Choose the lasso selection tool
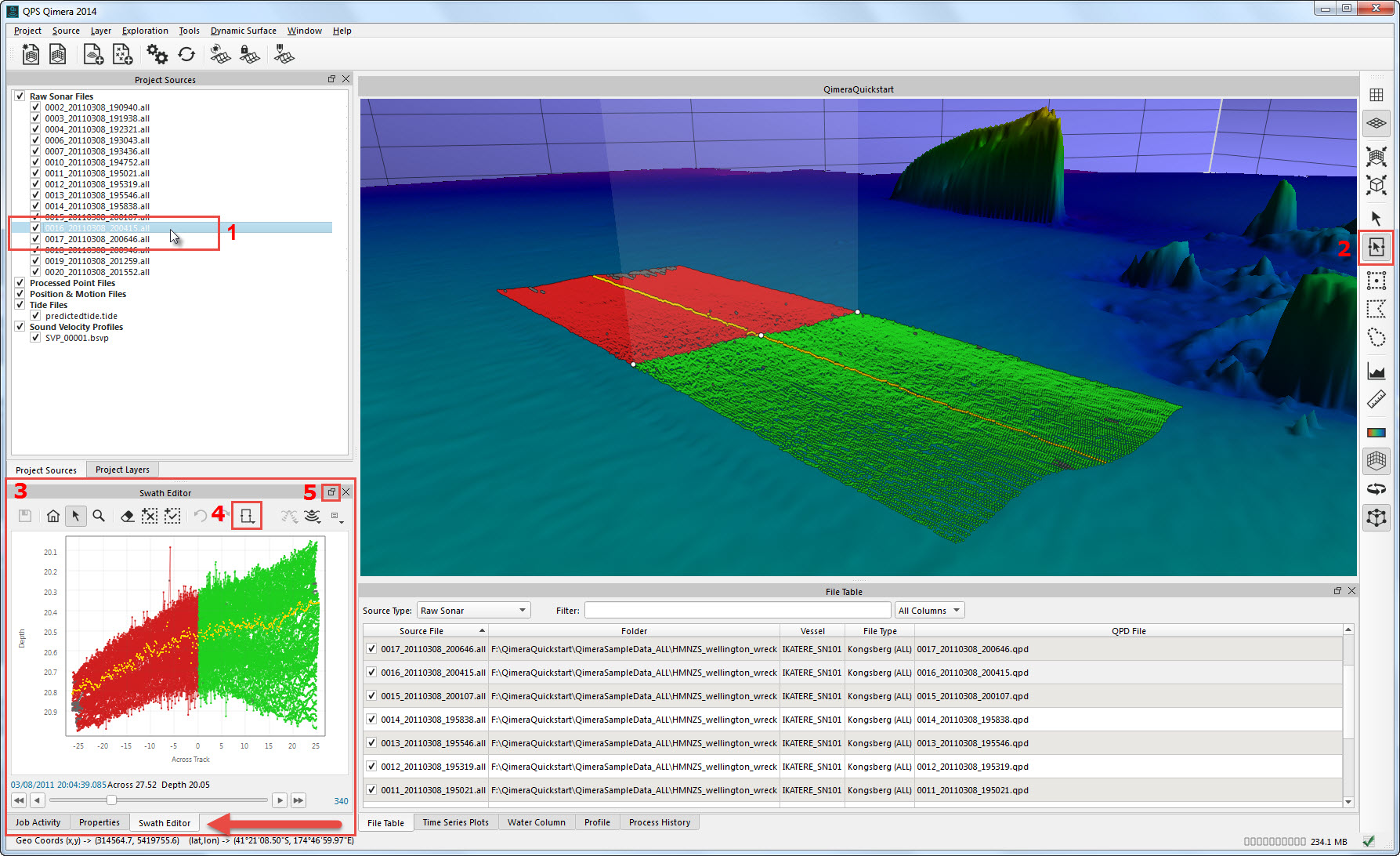The image size is (1400, 856). click(1376, 338)
